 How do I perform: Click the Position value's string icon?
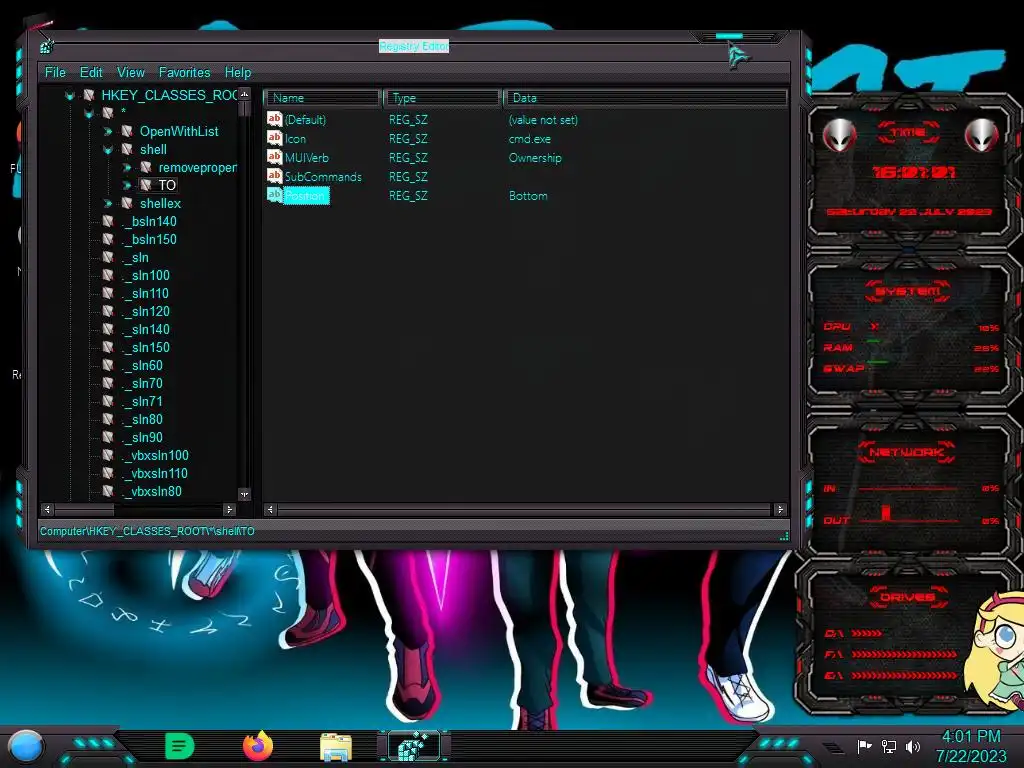point(274,195)
